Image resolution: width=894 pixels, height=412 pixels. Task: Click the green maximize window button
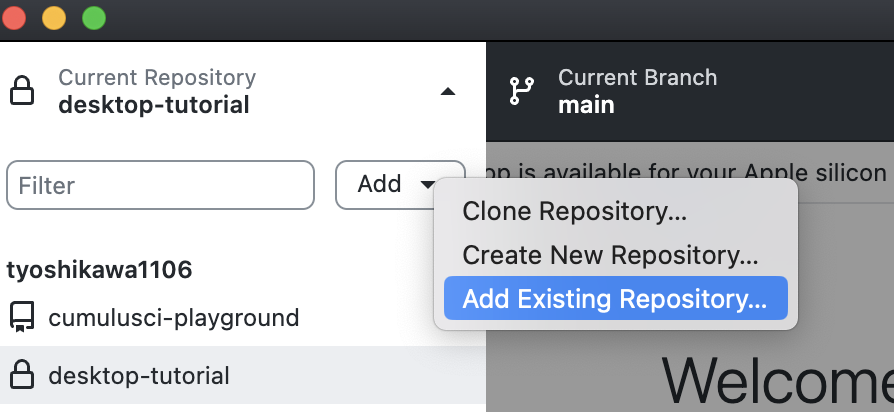click(x=93, y=18)
